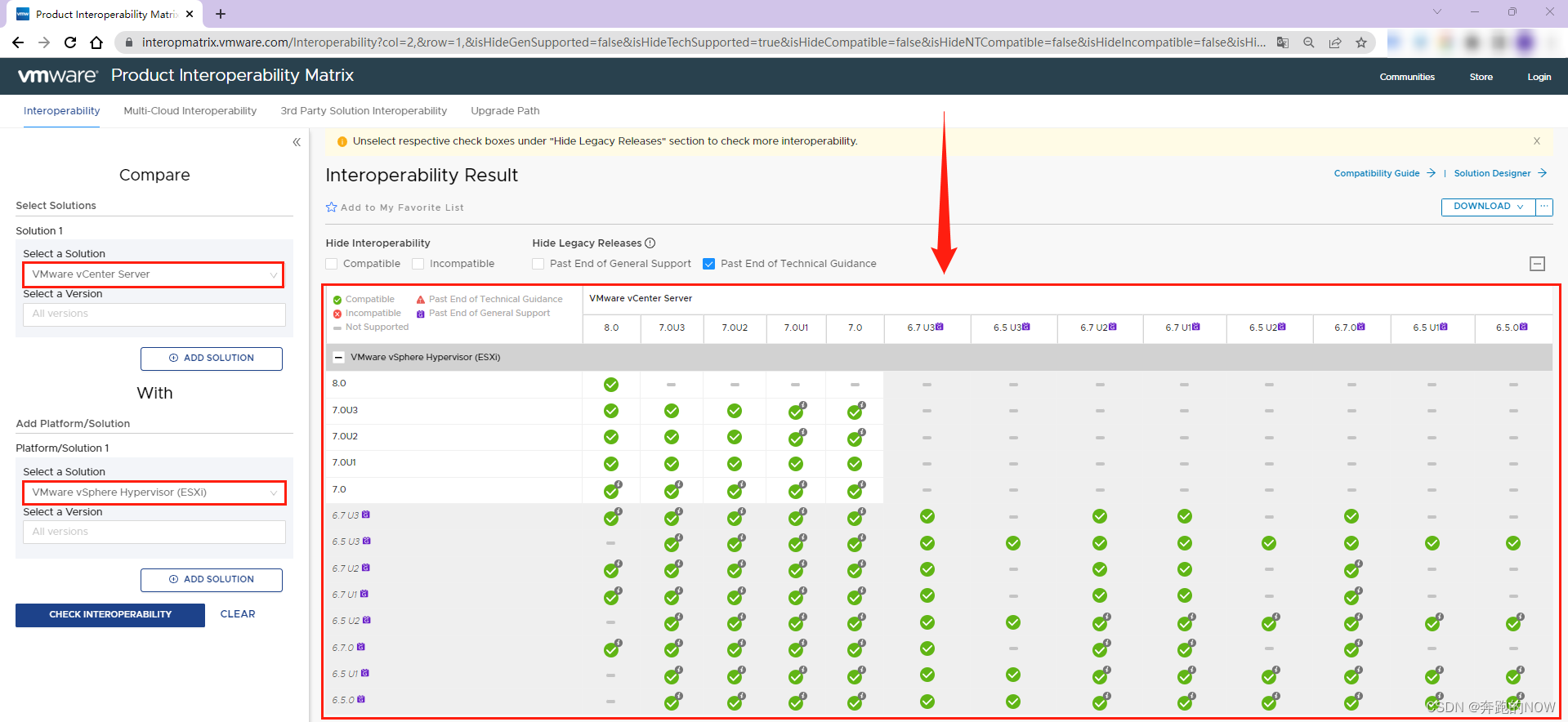This screenshot has width=1568, height=722.
Task: Collapse the VMware vSphere Hypervisor (ESXi) group
Action: tap(339, 358)
